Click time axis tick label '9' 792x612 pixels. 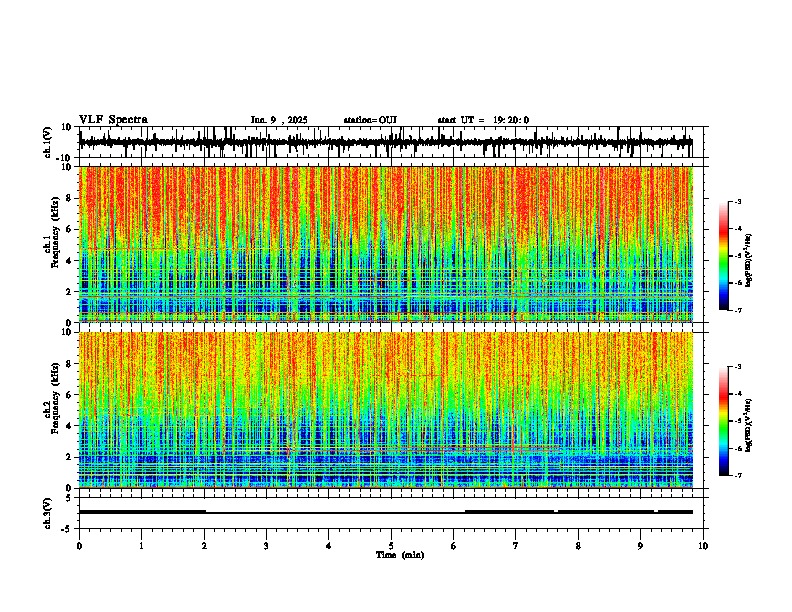click(640, 546)
